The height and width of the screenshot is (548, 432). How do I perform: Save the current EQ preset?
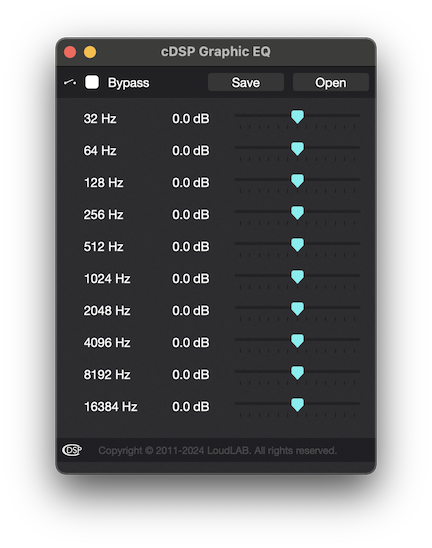246,82
